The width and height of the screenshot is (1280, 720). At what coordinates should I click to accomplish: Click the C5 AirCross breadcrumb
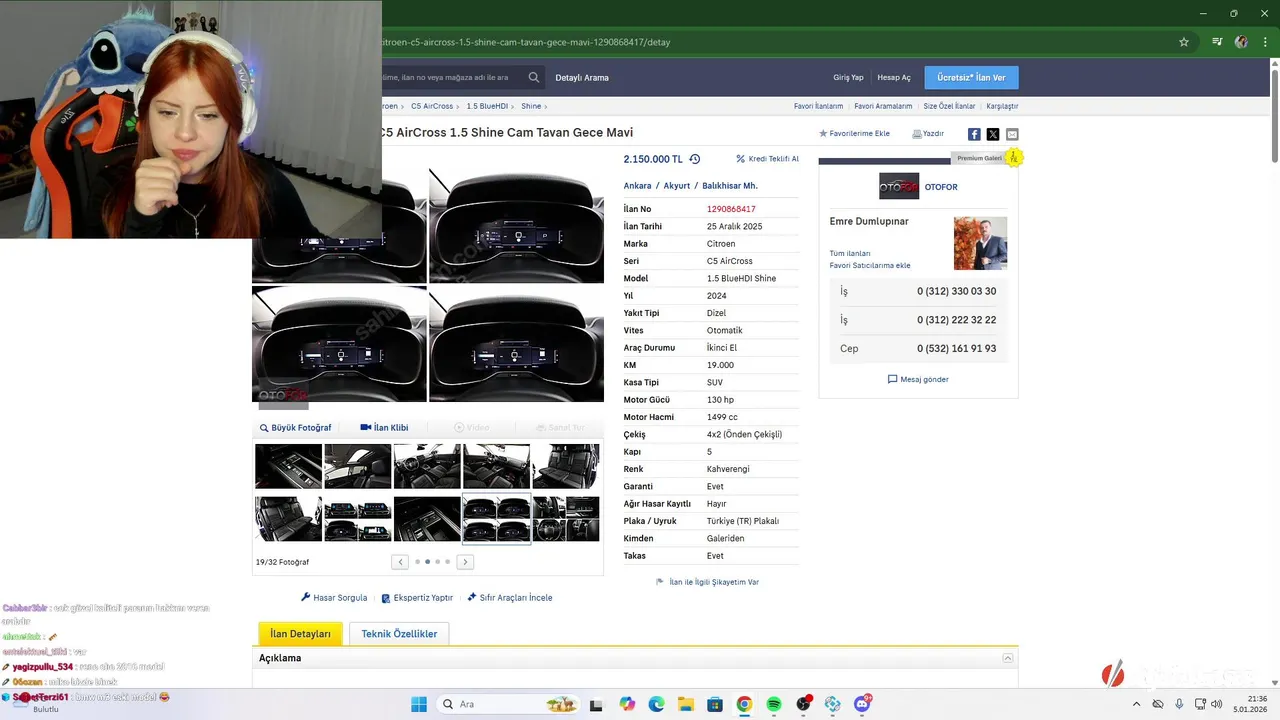tap(432, 106)
